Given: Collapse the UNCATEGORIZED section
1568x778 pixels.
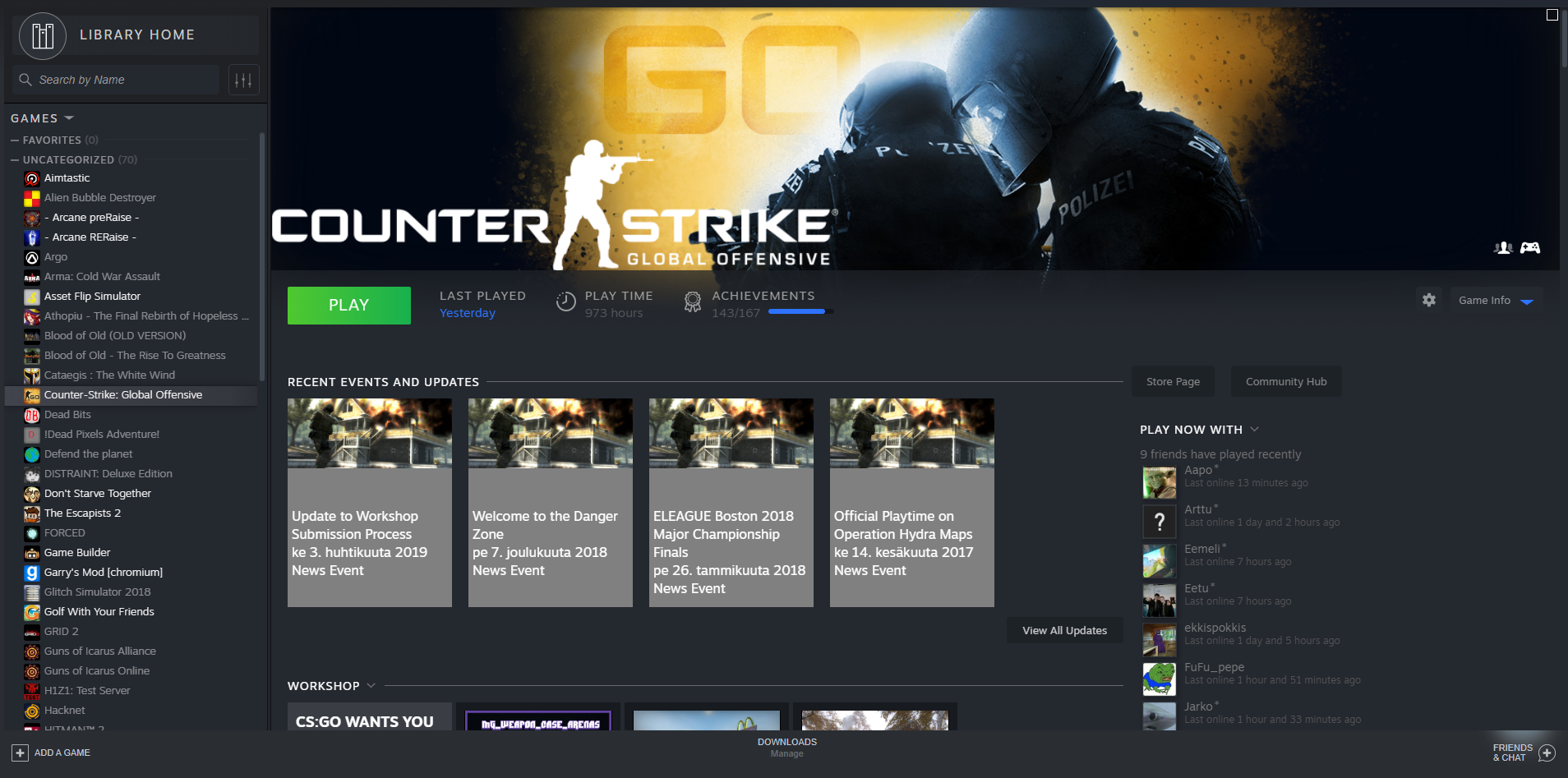Looking at the screenshot, I should point(15,160).
